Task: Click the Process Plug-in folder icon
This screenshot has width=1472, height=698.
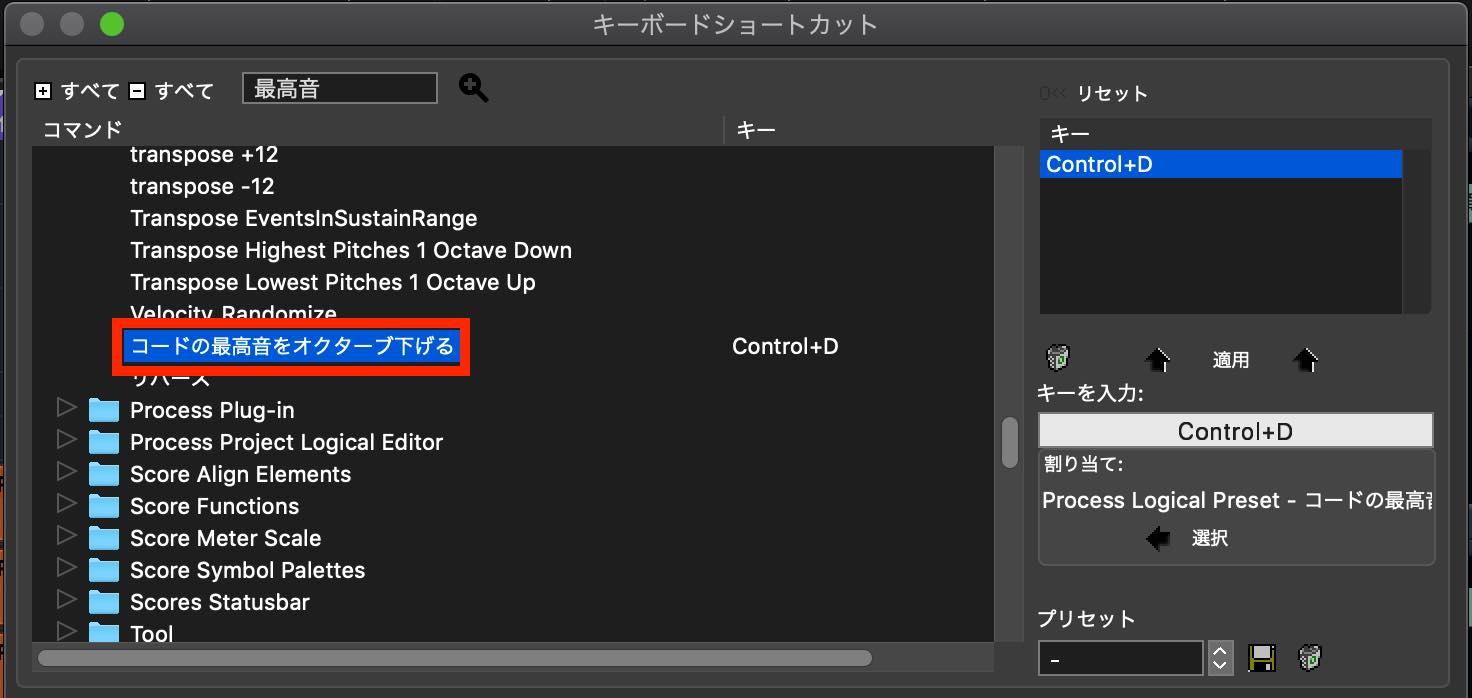Action: (x=103, y=411)
